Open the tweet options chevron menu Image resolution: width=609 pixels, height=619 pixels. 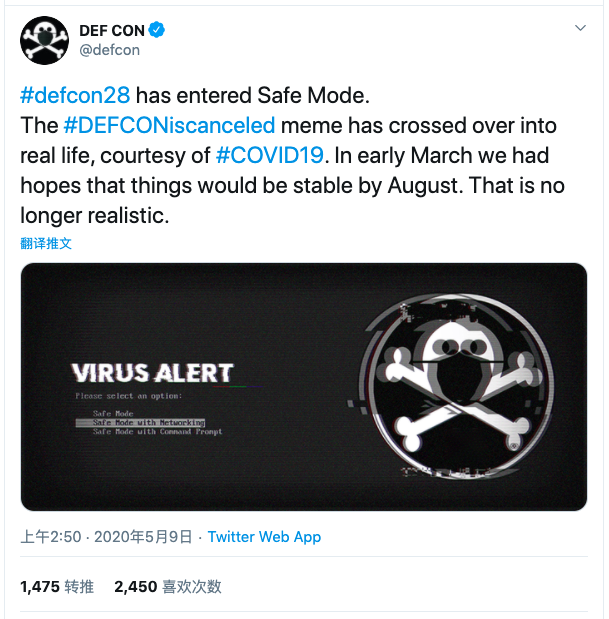point(580,30)
